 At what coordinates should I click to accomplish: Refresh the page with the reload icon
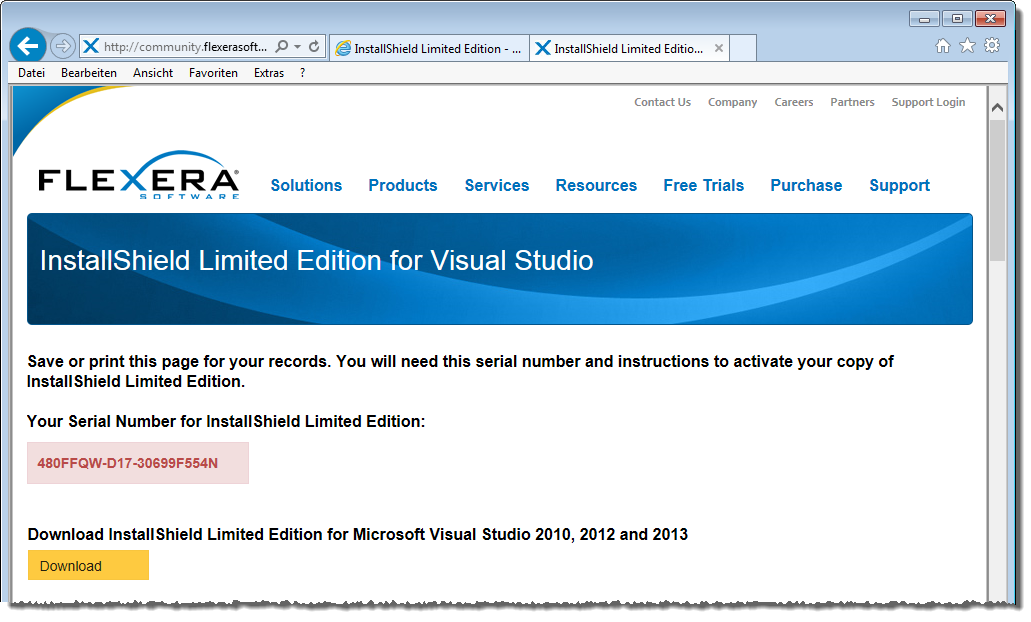pos(314,47)
